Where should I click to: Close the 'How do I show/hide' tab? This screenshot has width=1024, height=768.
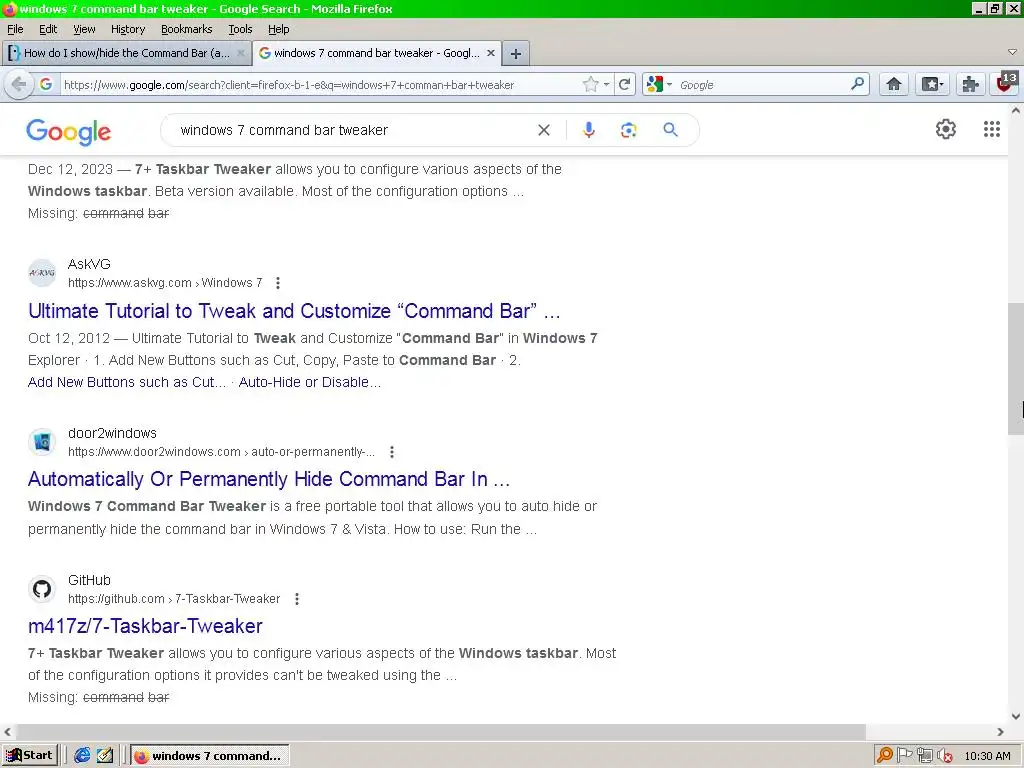click(x=240, y=53)
